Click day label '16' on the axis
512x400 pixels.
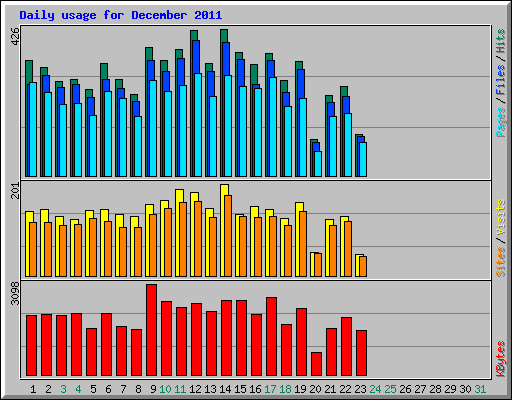click(255, 389)
